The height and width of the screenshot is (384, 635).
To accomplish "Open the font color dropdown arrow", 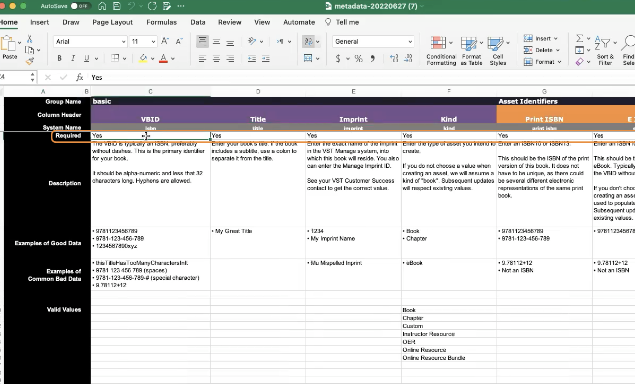I will click(173, 59).
